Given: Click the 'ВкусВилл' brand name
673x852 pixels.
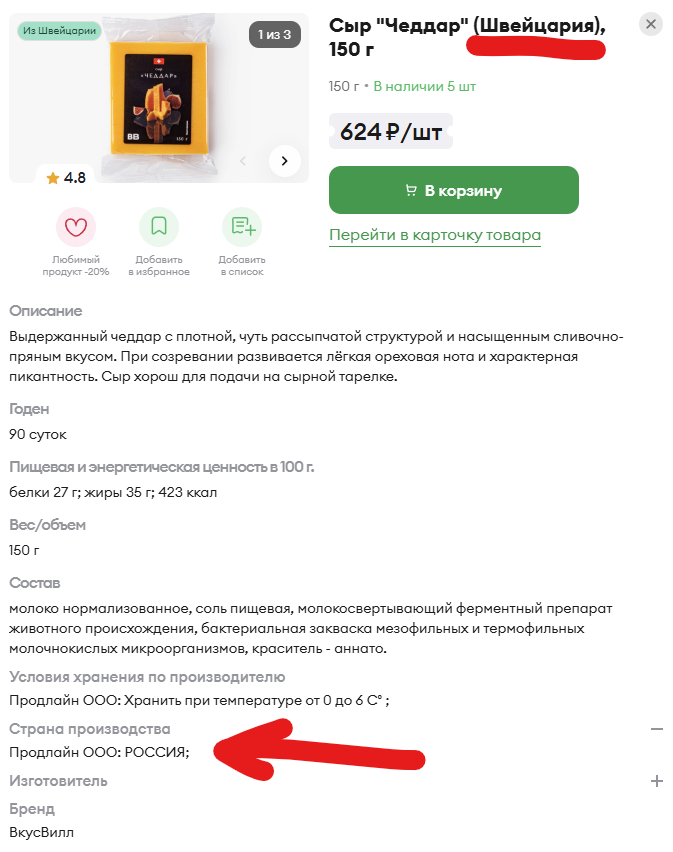Looking at the screenshot, I should (41, 832).
